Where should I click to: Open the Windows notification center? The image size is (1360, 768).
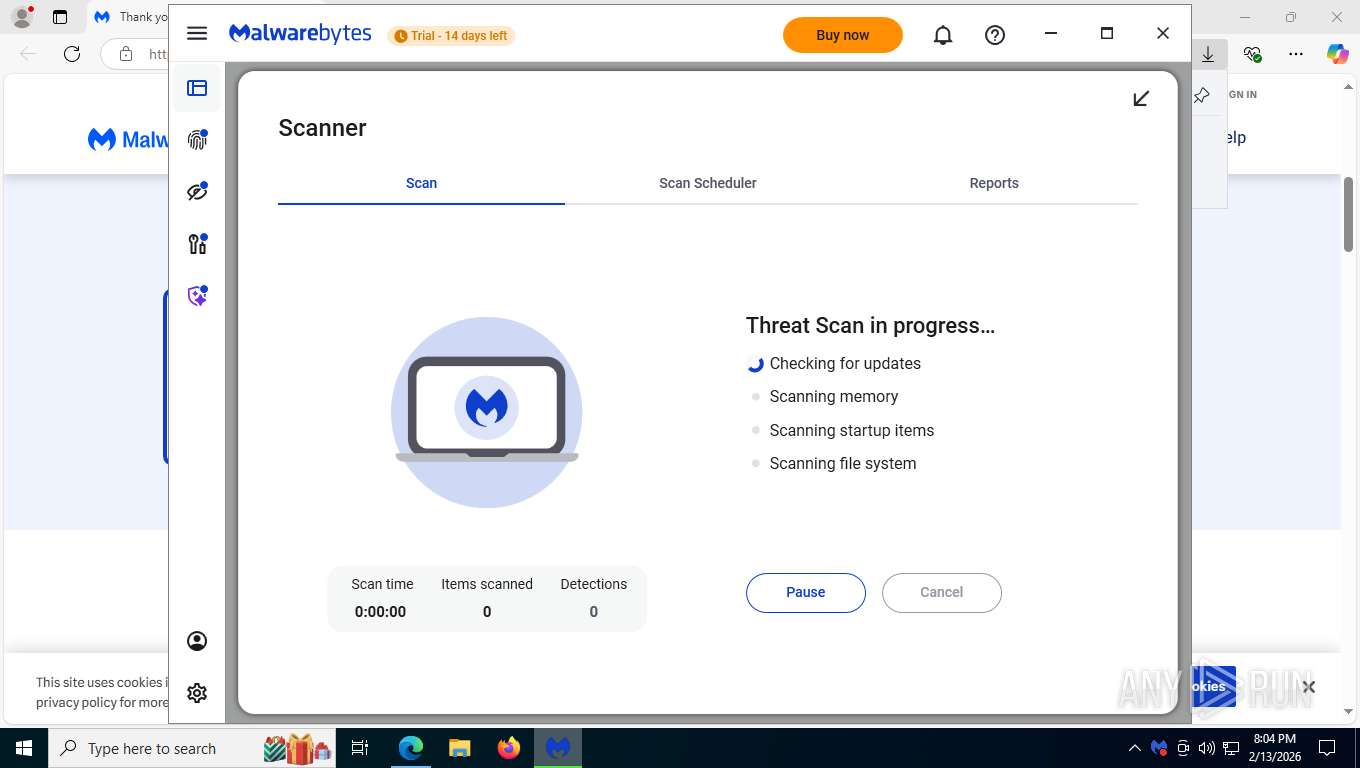[x=1327, y=748]
